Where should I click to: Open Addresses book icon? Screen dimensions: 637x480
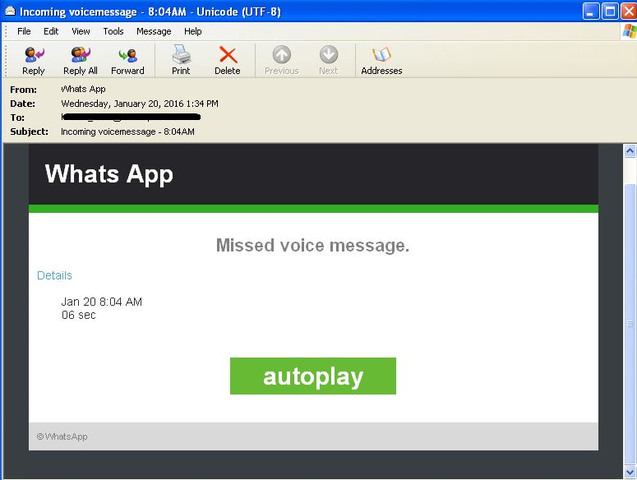tap(381, 54)
